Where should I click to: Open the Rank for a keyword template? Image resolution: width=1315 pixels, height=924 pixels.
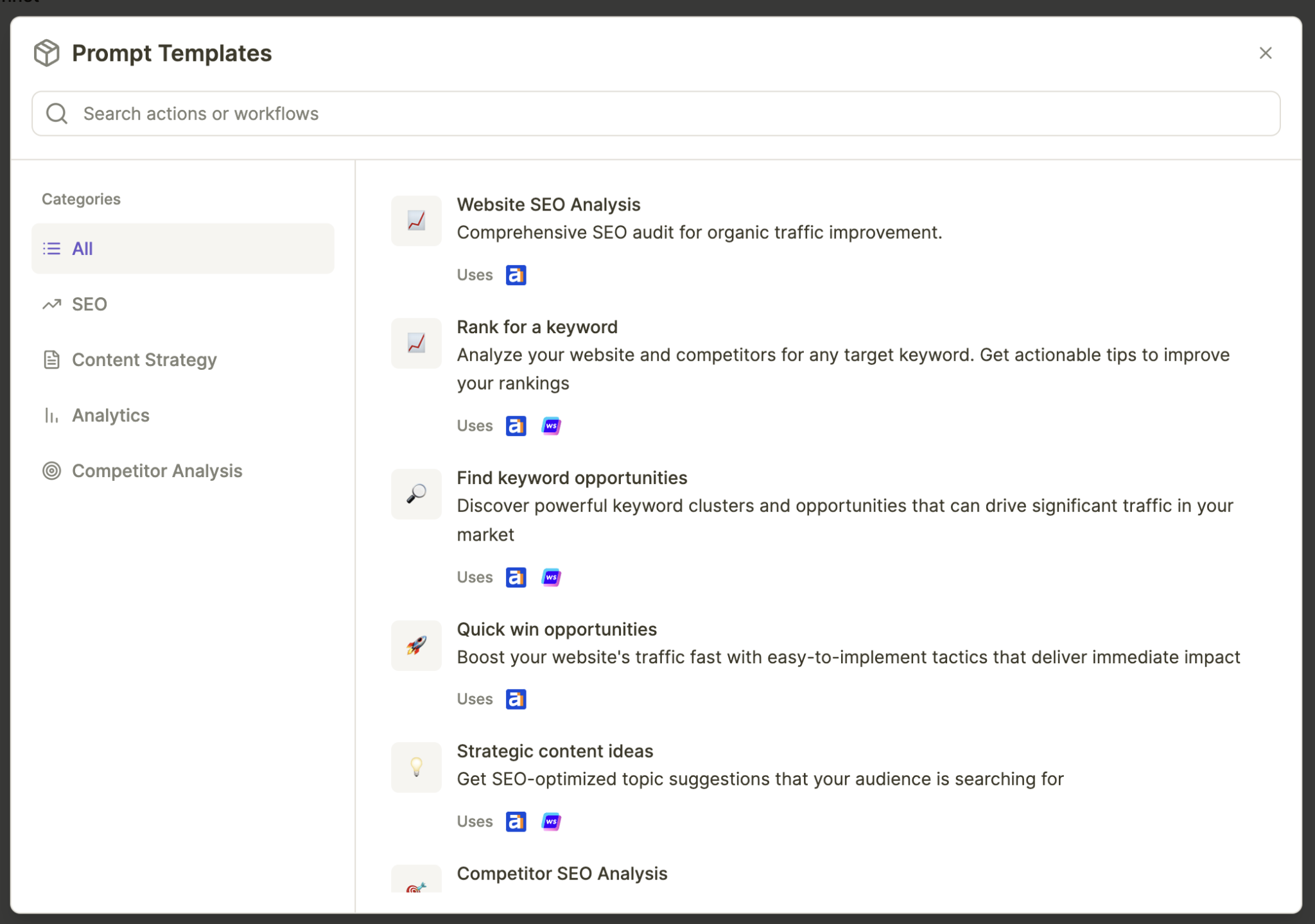point(536,327)
